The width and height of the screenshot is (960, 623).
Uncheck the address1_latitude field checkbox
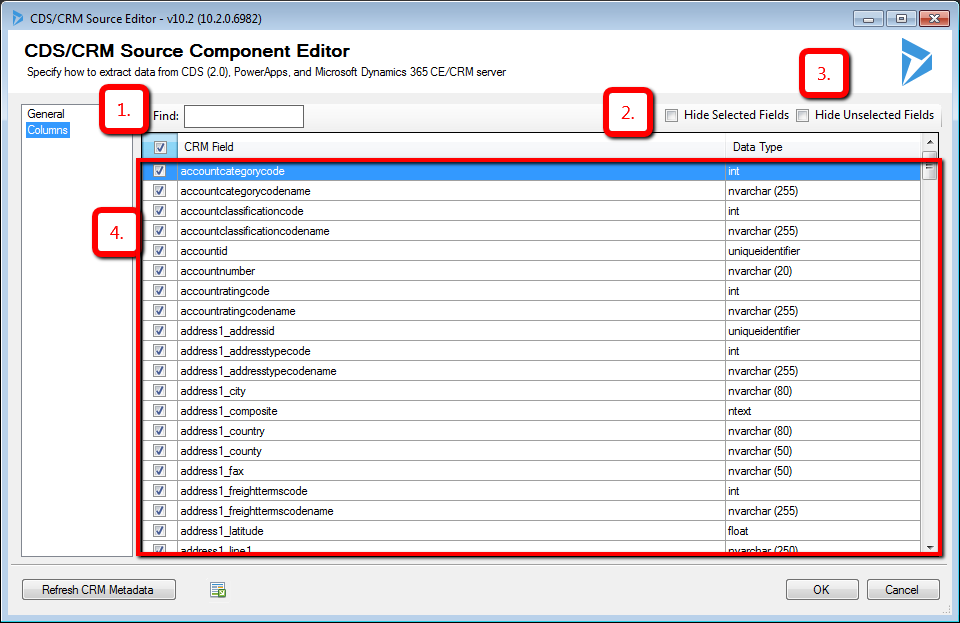tap(159, 531)
